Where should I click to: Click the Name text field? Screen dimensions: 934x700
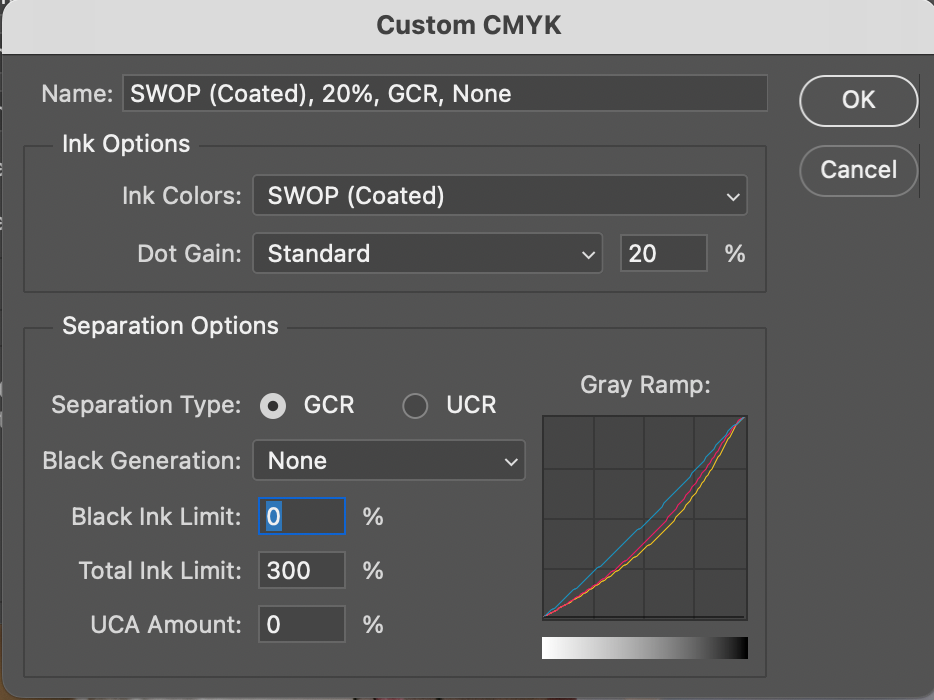(x=444, y=94)
